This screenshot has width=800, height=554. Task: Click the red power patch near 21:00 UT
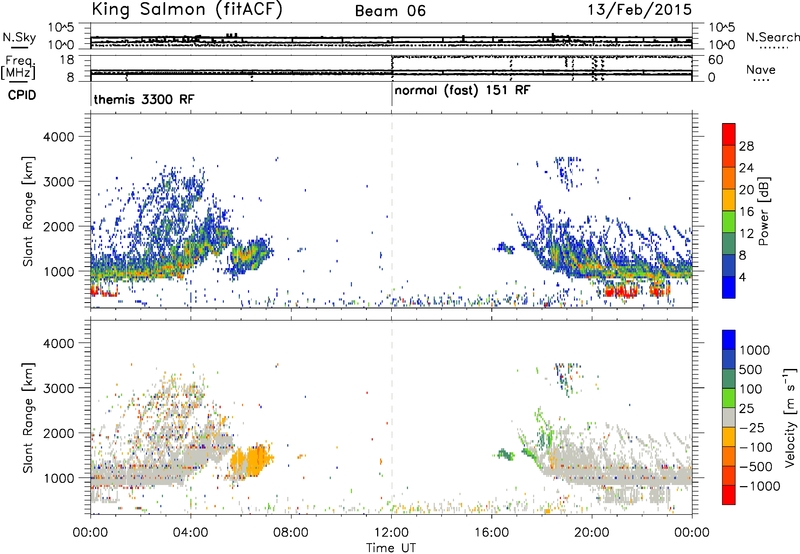point(620,291)
